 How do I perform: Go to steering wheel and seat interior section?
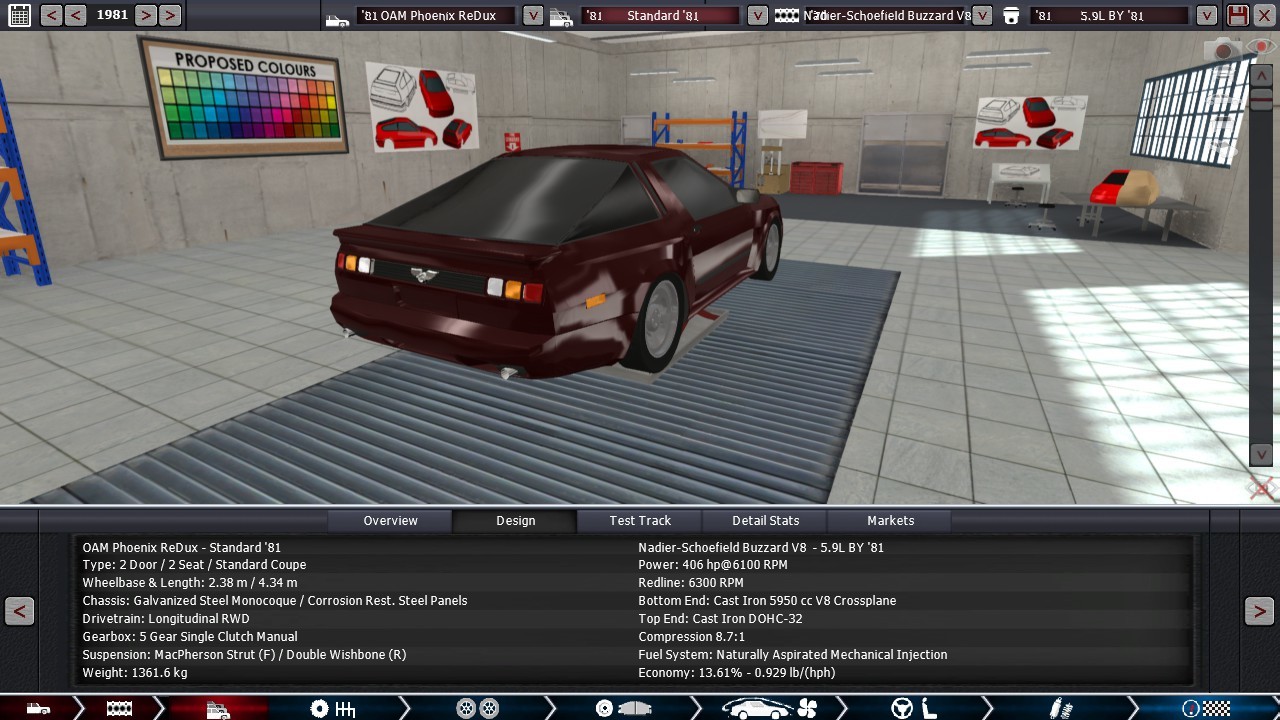(913, 709)
